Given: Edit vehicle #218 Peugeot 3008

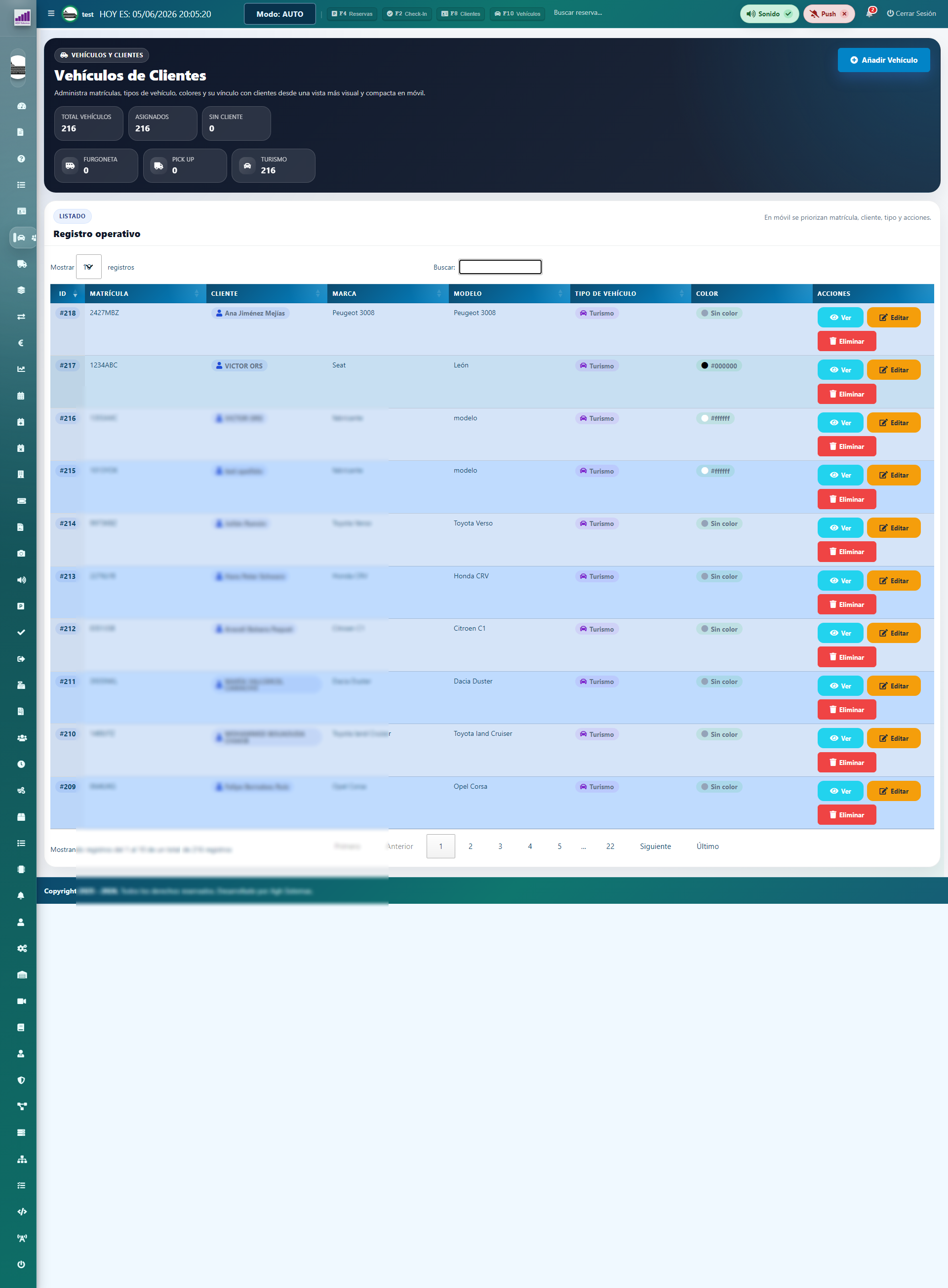Looking at the screenshot, I should point(894,318).
